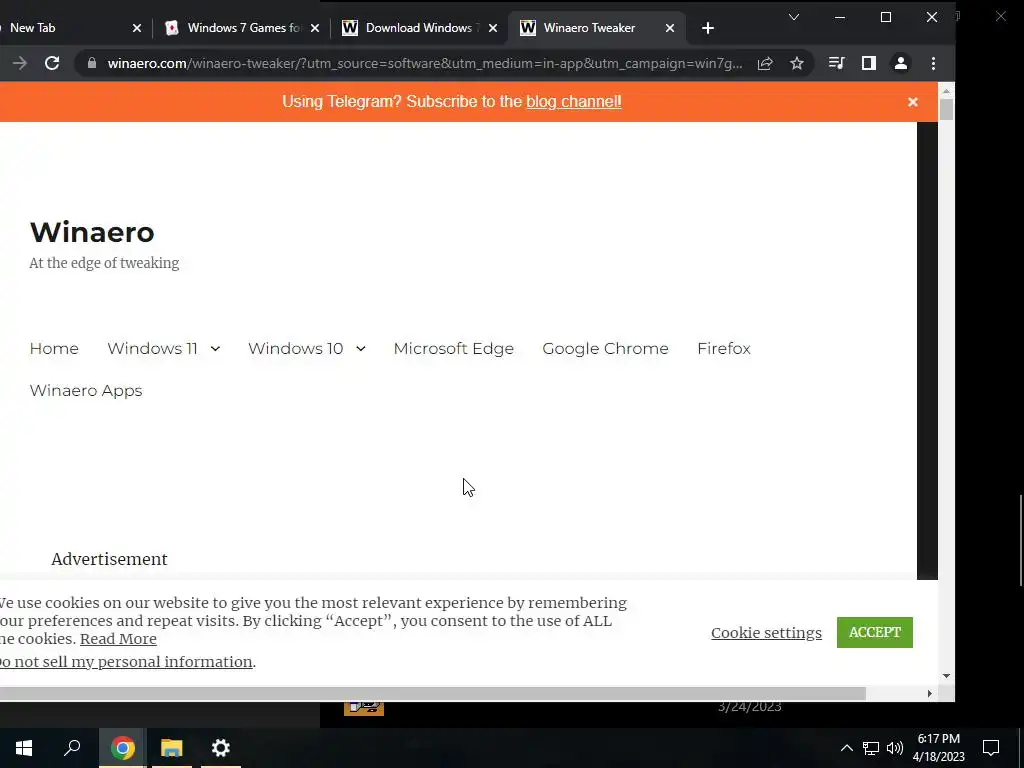Switch to the Windows 7 Games tab
The height and width of the screenshot is (768, 1024).
coord(244,28)
